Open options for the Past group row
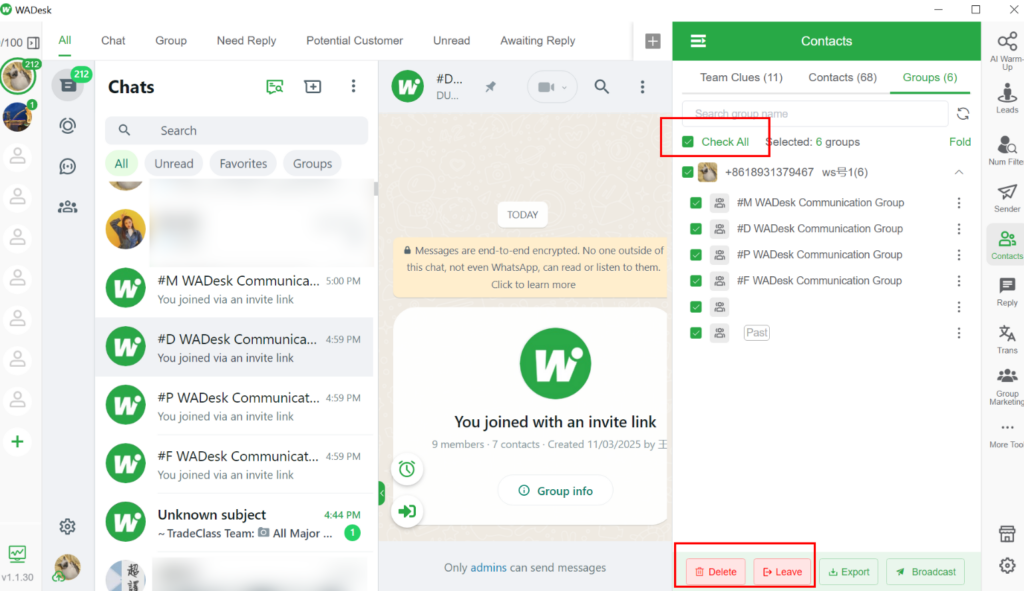 tap(959, 334)
